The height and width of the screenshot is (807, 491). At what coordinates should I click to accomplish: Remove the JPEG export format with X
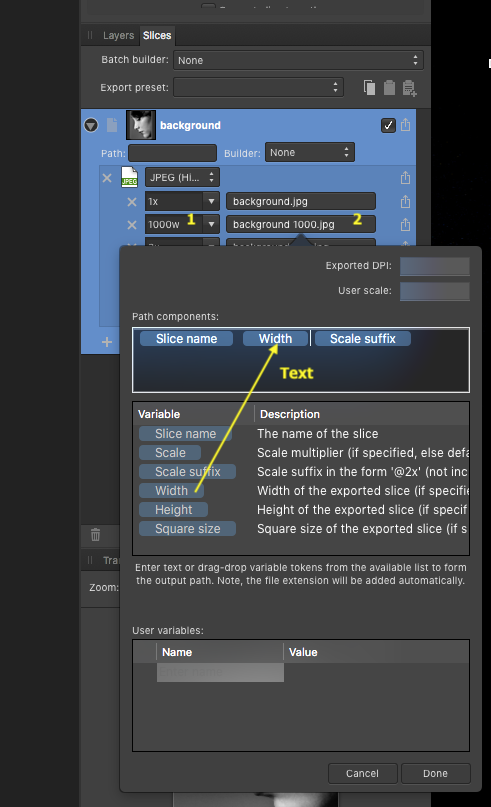coord(107,178)
